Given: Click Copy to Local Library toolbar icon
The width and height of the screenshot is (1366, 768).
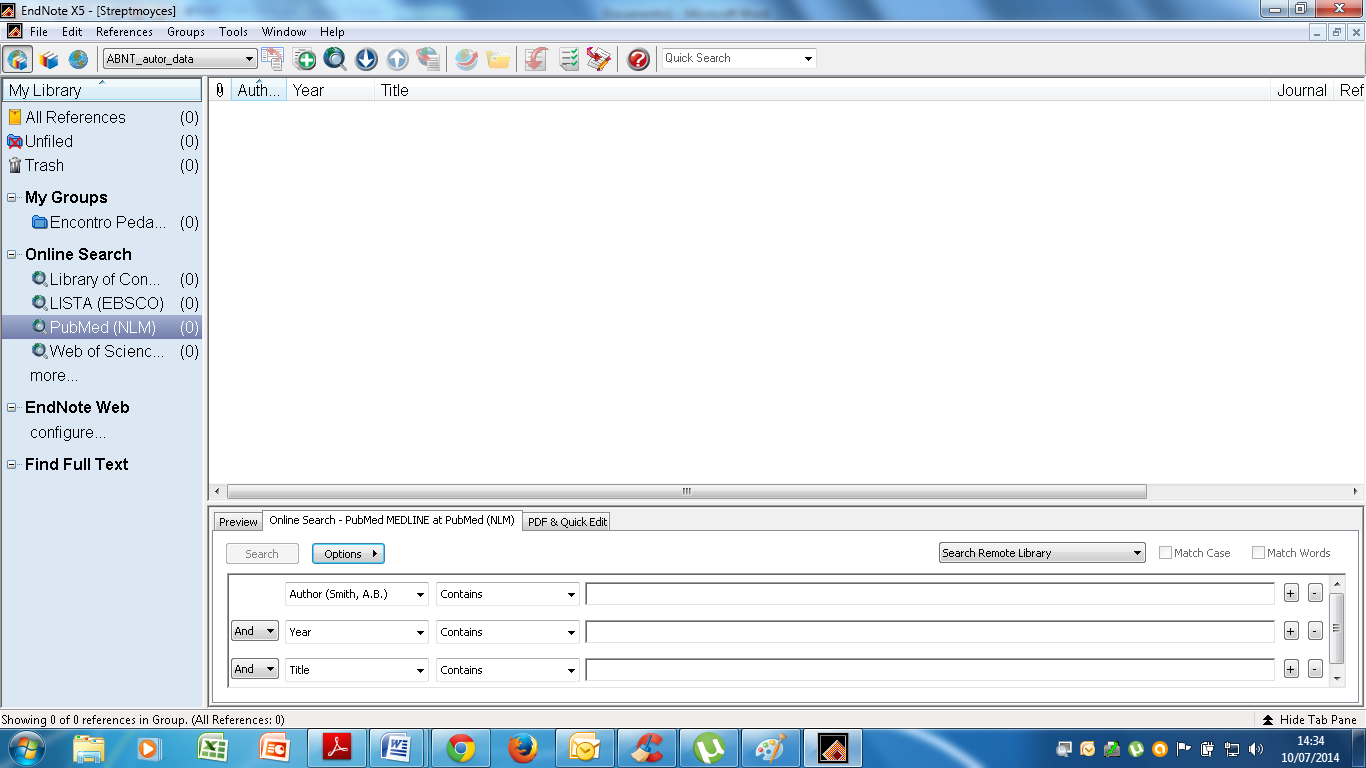Looking at the screenshot, I should click(x=273, y=59).
